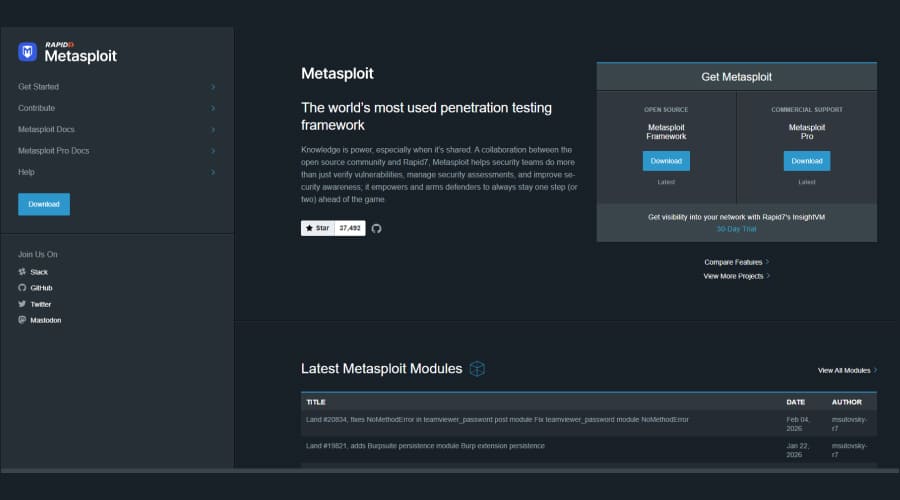Open the Slack link text
Viewport: 900px width, 500px height.
tap(39, 272)
